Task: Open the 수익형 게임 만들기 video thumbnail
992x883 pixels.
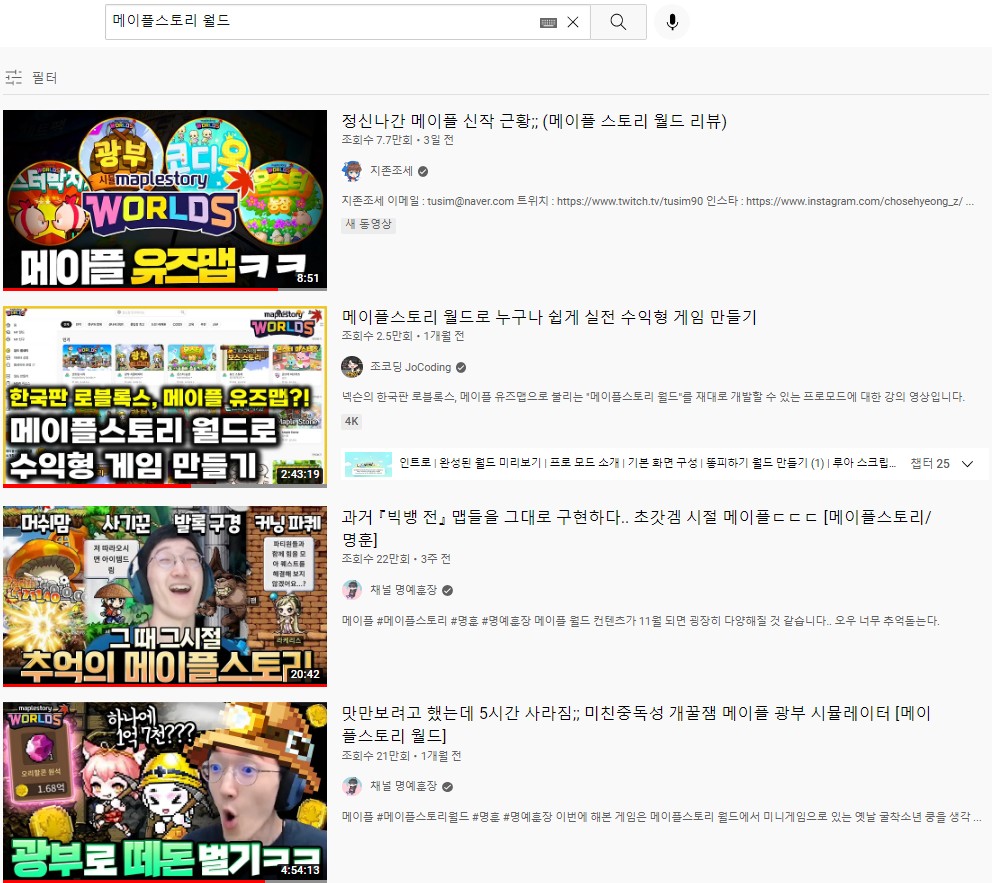Action: pos(165,397)
